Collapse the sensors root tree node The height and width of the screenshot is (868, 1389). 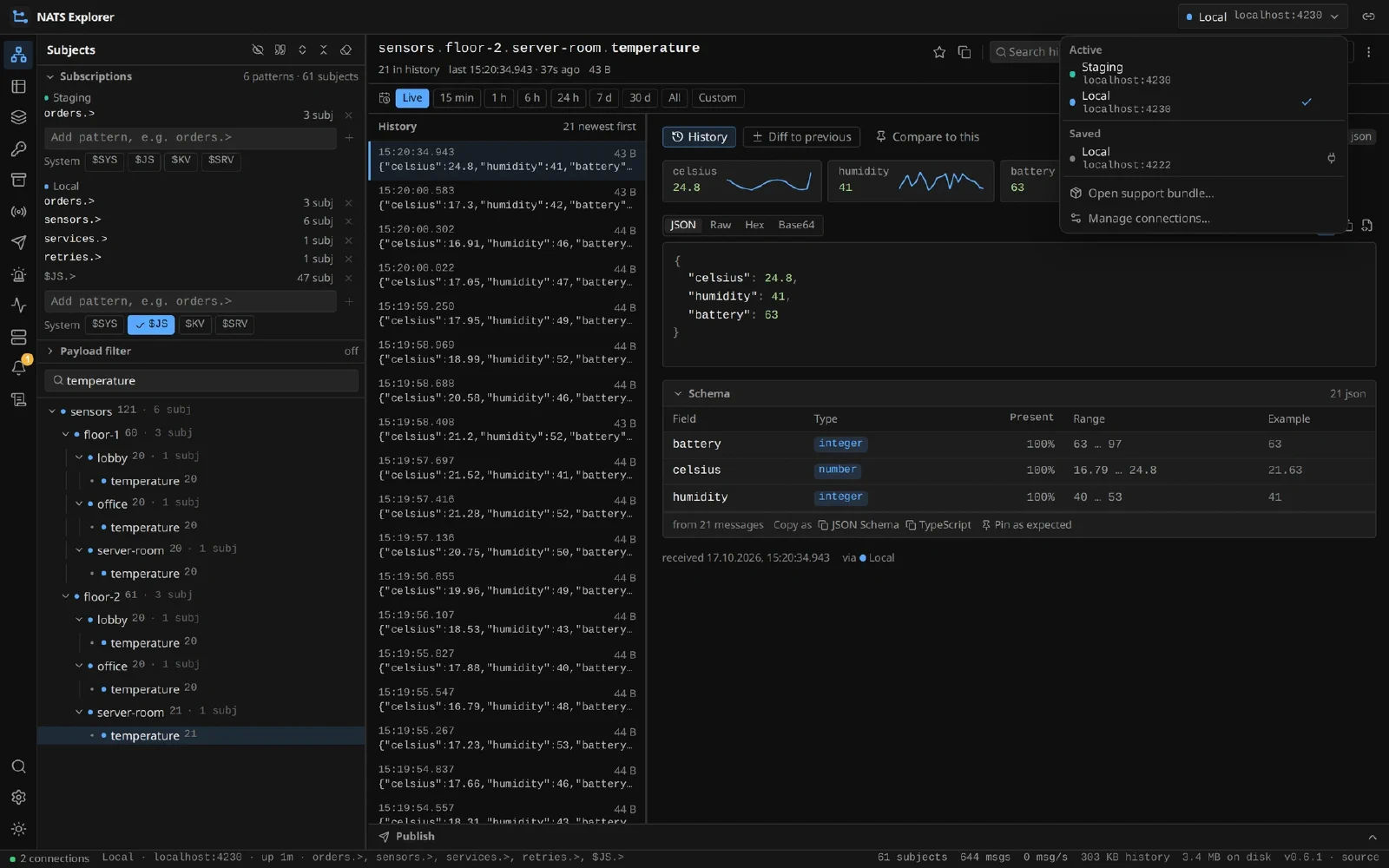pyautogui.click(x=52, y=411)
